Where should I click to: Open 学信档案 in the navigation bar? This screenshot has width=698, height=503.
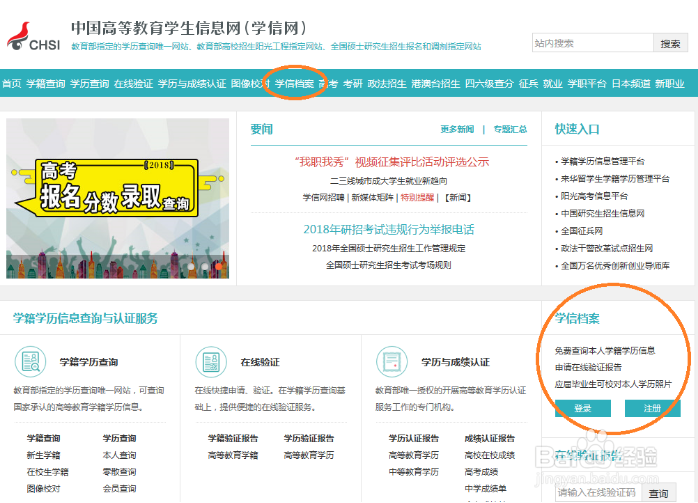(x=294, y=83)
